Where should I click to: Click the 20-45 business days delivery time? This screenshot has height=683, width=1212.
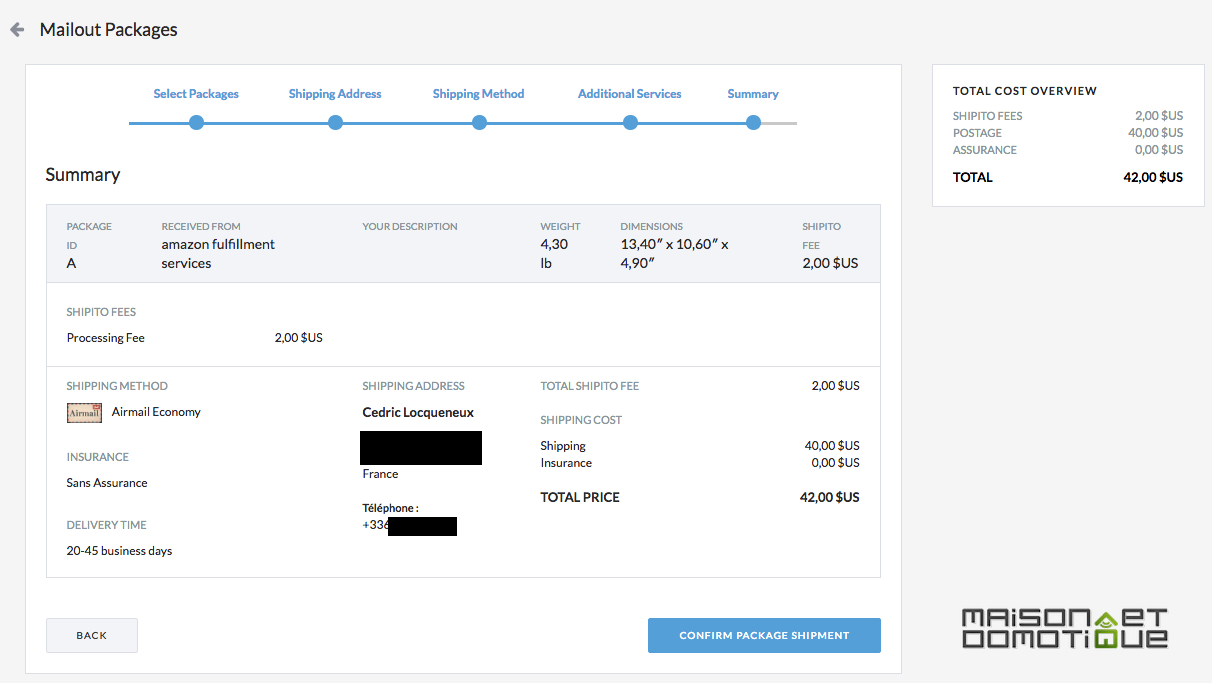click(x=119, y=551)
